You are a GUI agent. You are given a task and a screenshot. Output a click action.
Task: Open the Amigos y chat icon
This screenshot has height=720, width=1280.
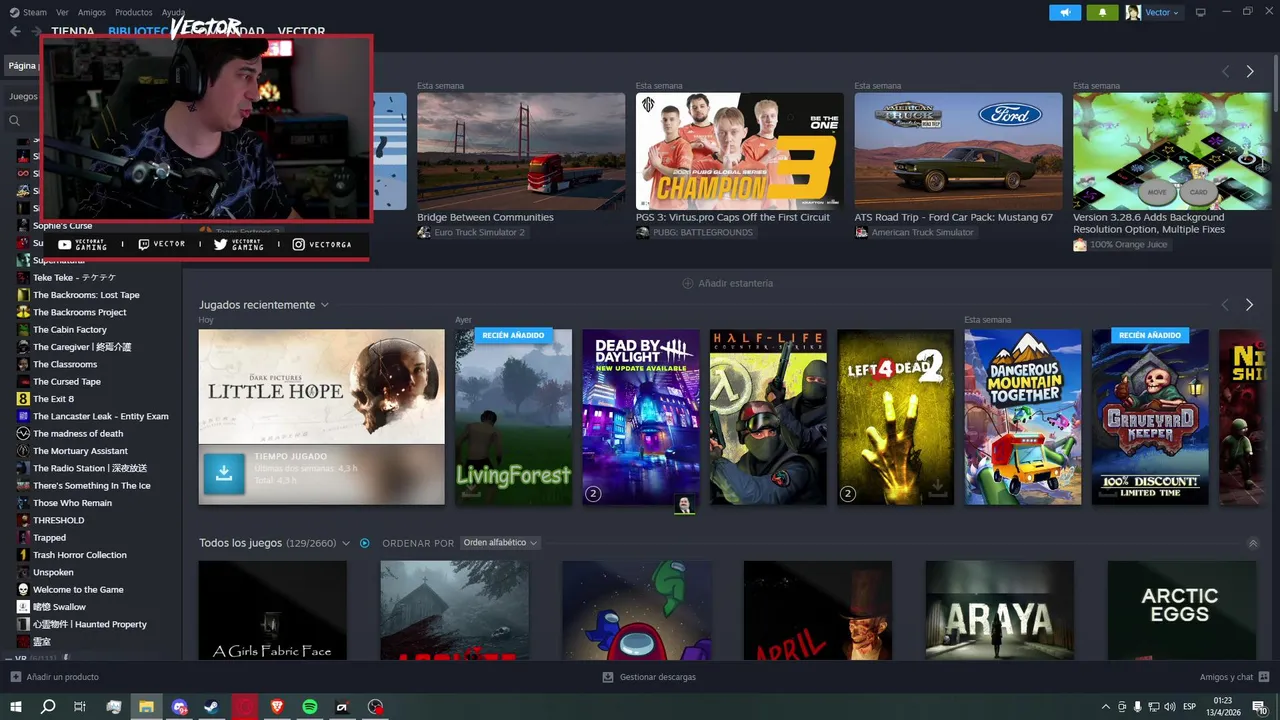(x=1264, y=677)
